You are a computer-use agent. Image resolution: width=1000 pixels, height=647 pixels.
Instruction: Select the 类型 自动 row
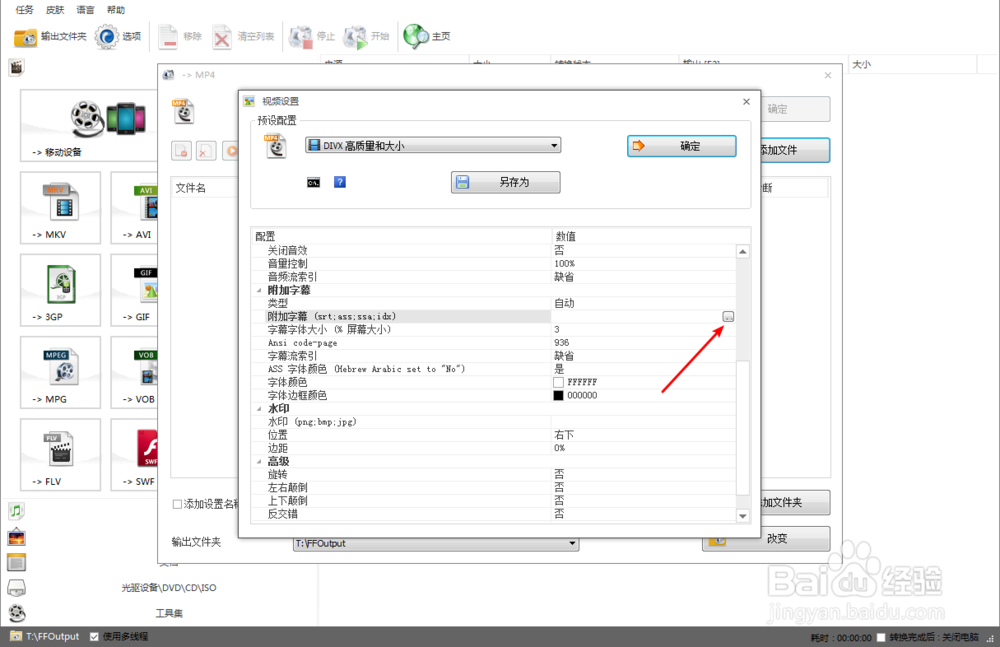[x=494, y=303]
